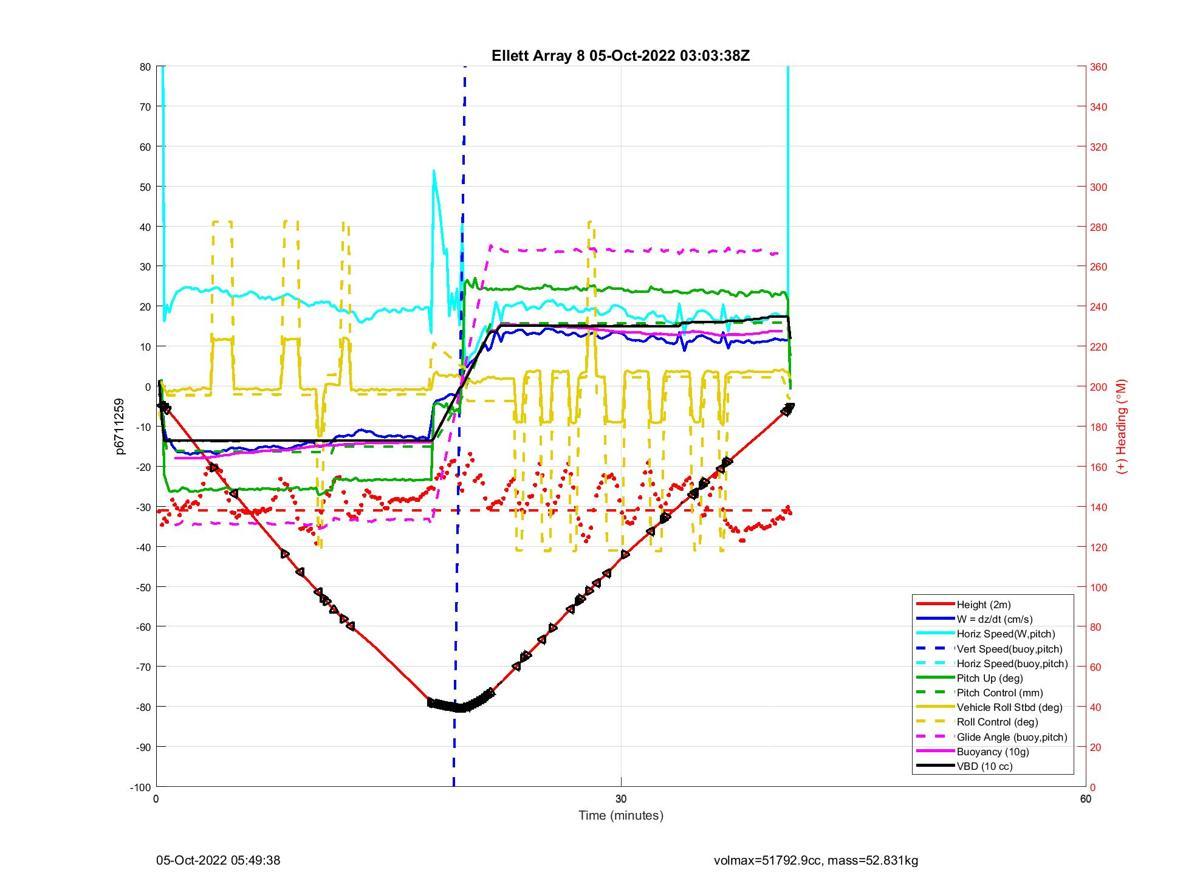The height and width of the screenshot is (885, 1200).
Task: Select the 'Glide Angle (buoy,pitch)' legend entry
Action: [1012, 737]
